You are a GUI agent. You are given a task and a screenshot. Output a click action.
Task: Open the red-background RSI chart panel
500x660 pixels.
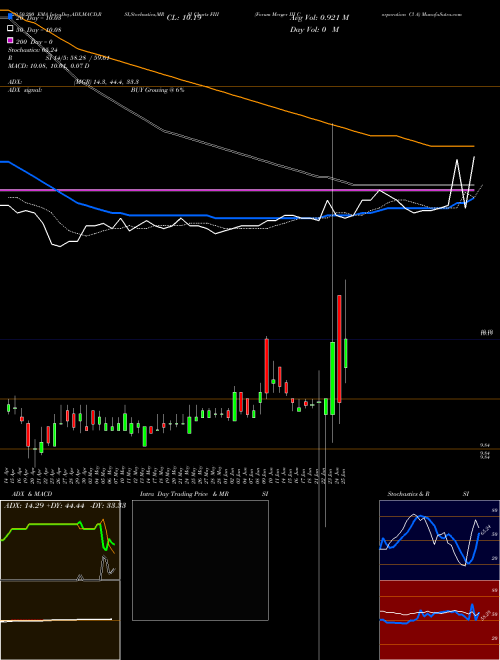(x=439, y=620)
